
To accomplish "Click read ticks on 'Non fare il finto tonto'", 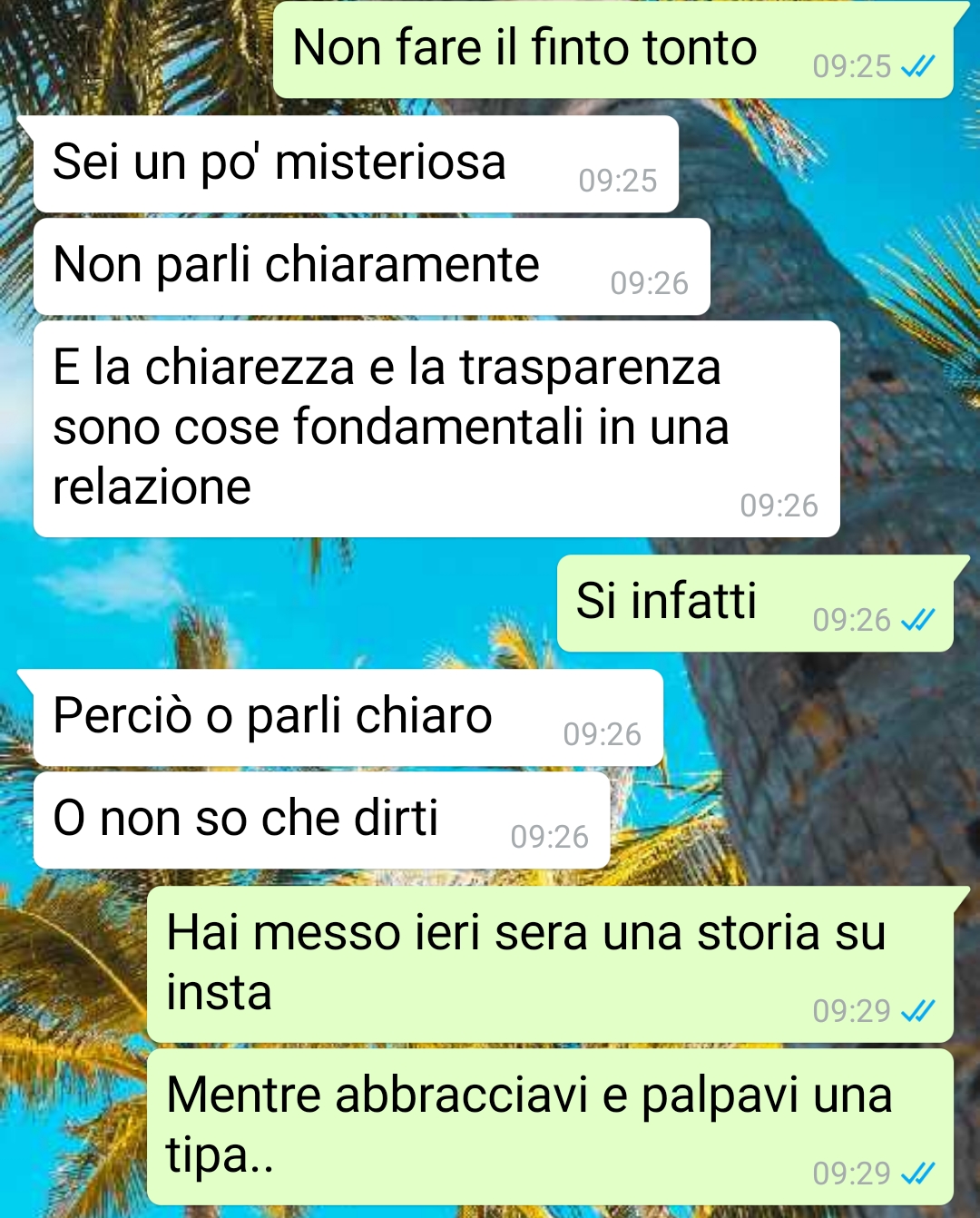I will (x=918, y=66).
